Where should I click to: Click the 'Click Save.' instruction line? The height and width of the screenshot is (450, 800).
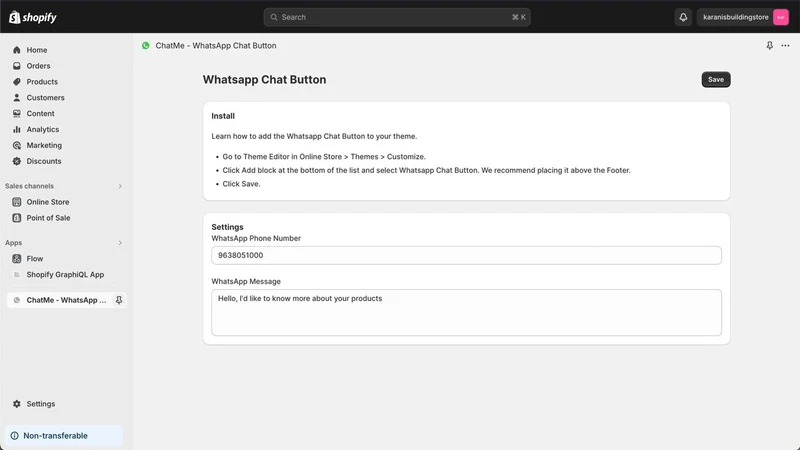click(241, 184)
